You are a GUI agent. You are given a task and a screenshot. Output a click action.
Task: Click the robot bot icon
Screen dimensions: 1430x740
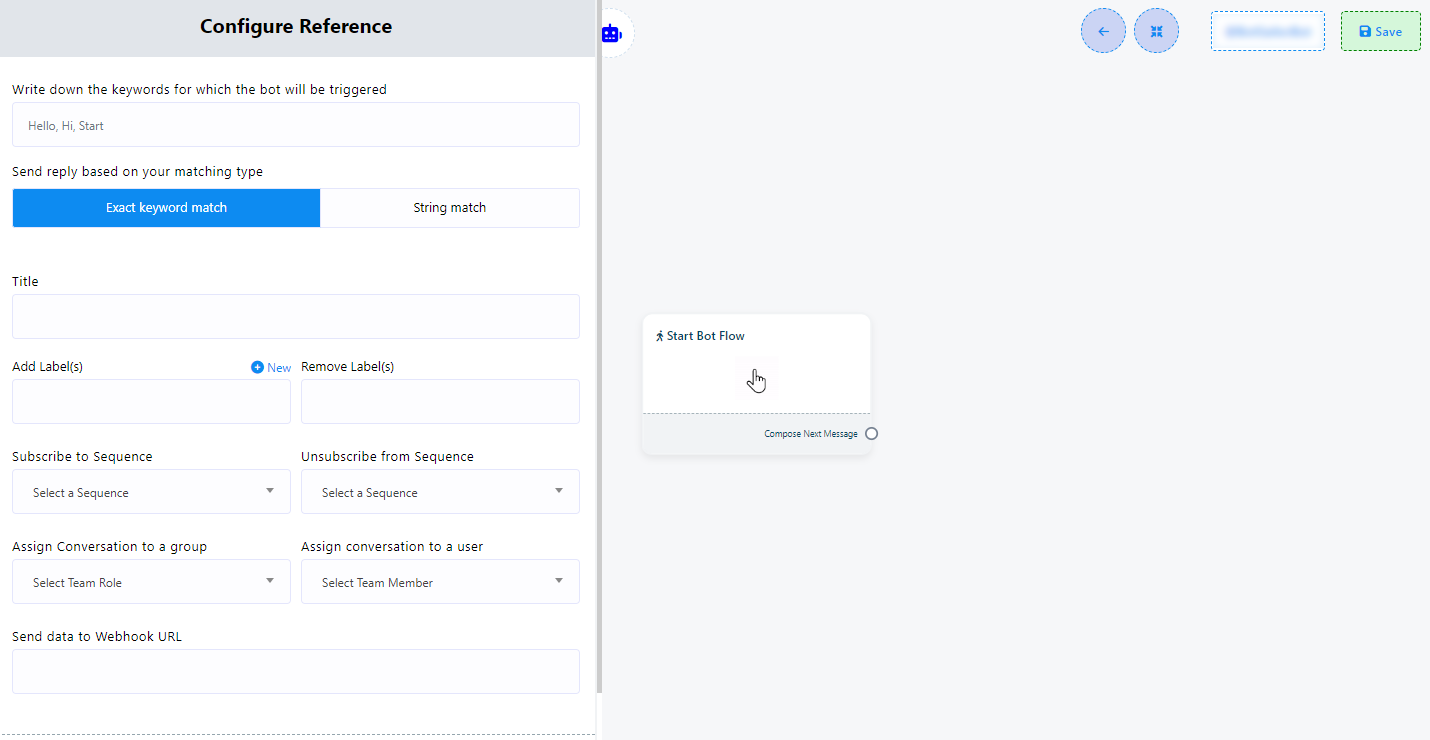[x=611, y=33]
